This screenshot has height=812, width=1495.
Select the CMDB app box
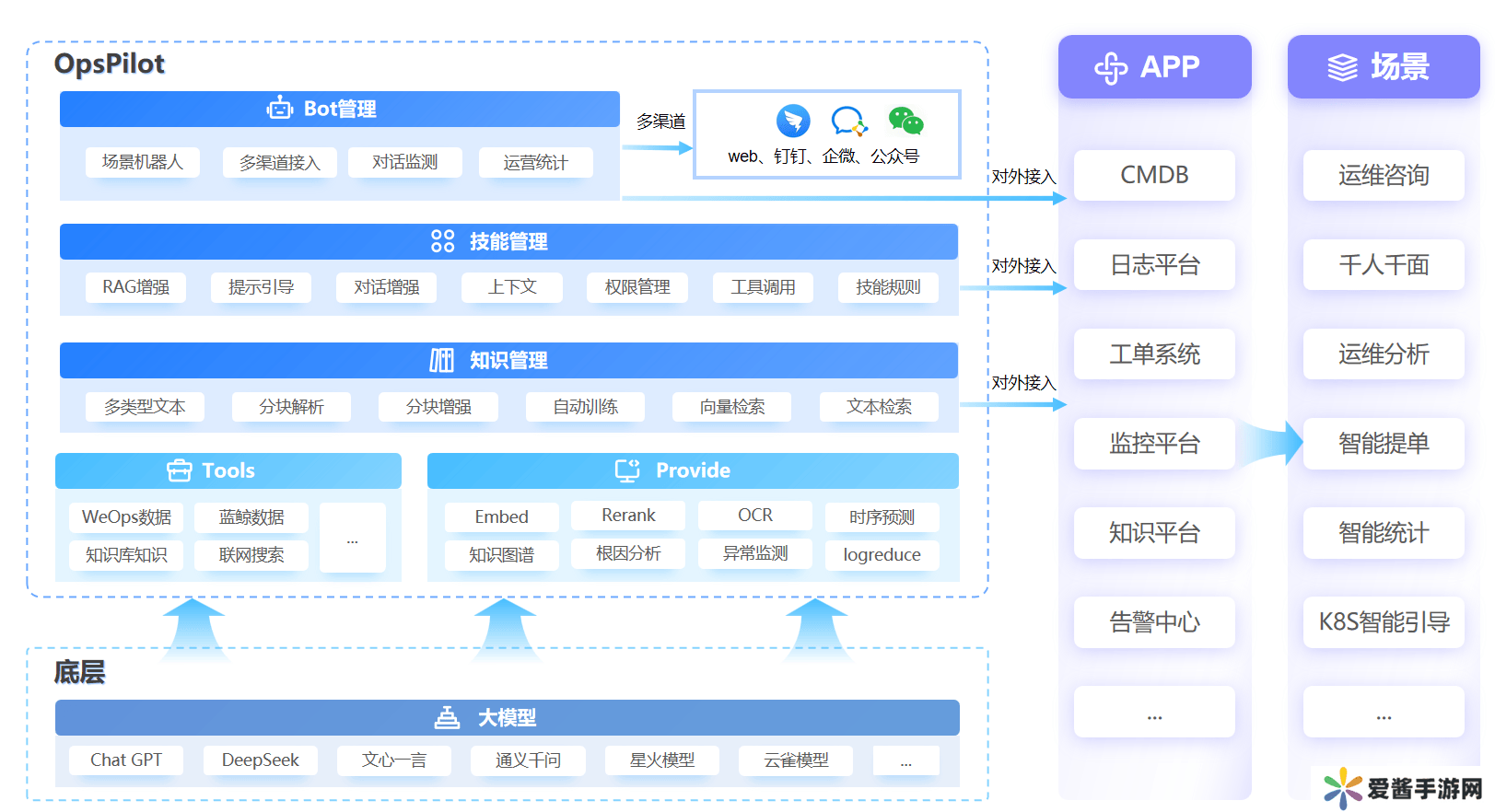coord(1154,175)
